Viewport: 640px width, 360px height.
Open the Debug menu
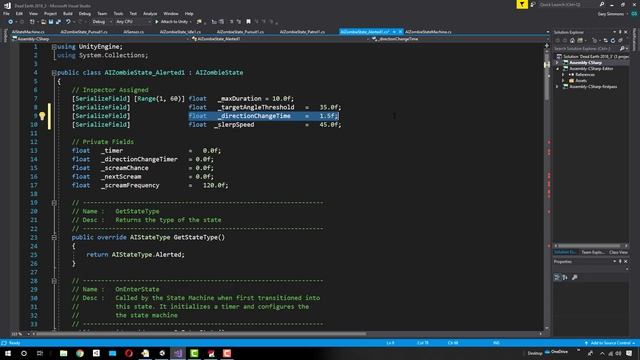[84, 13]
